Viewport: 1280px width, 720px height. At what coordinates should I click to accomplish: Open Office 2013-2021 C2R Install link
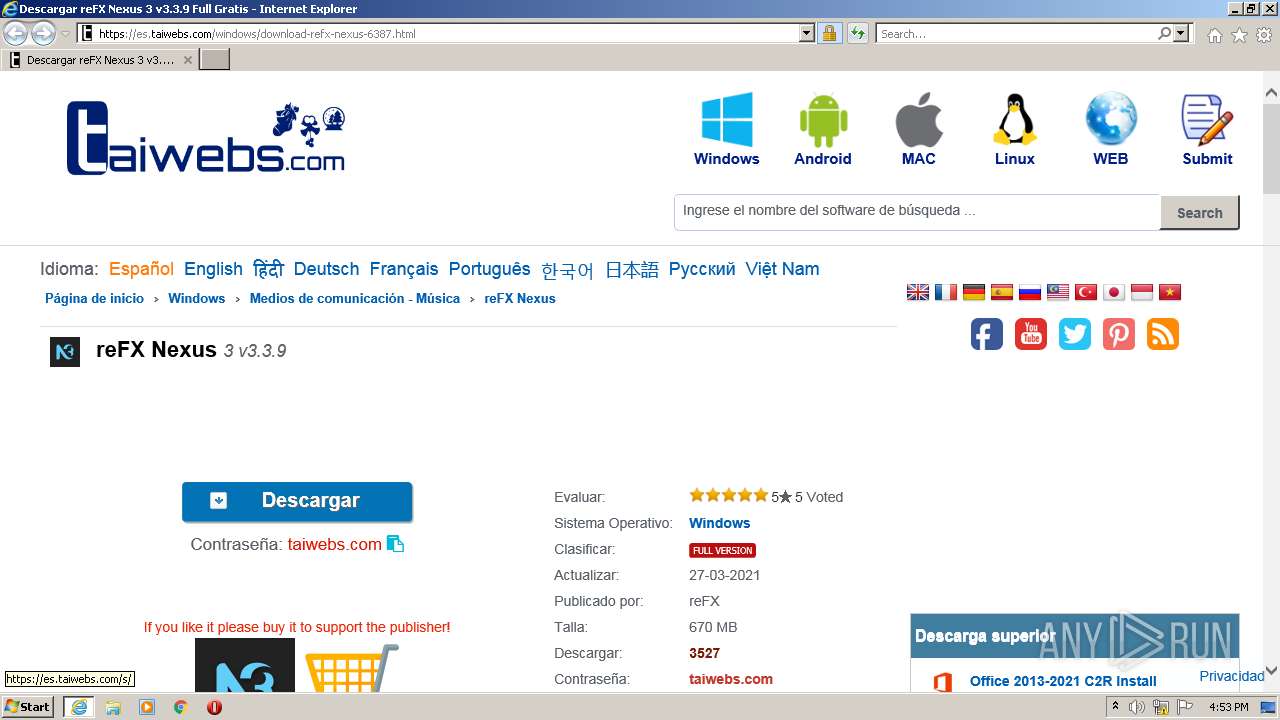click(x=1063, y=682)
